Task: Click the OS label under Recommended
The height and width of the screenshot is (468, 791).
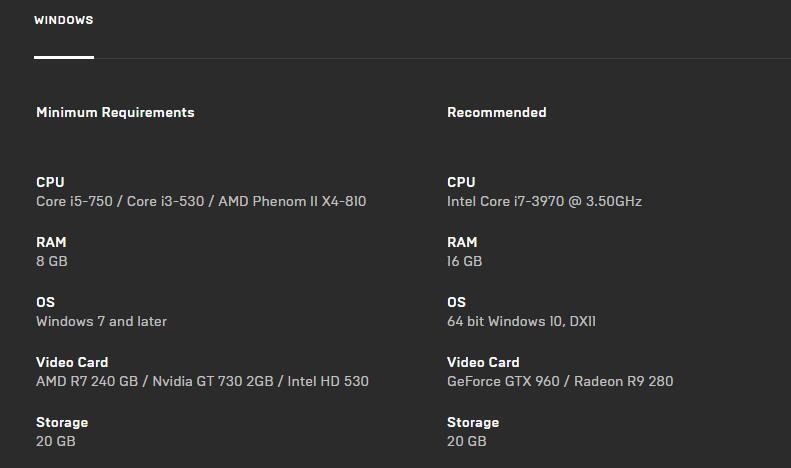Action: coord(456,303)
